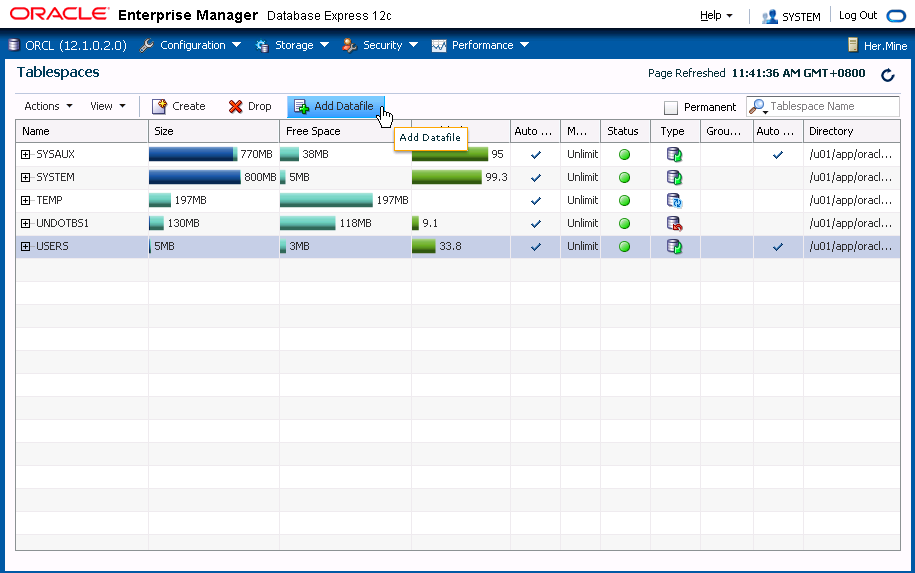Click the Oracle oval icon beside Log Out
The width and height of the screenshot is (915, 573).
pos(896,16)
